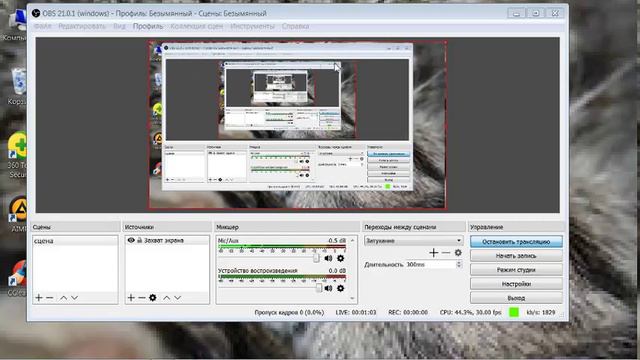This screenshot has width=640, height=360.
Task: Click Режим студии button
Action: tap(516, 270)
